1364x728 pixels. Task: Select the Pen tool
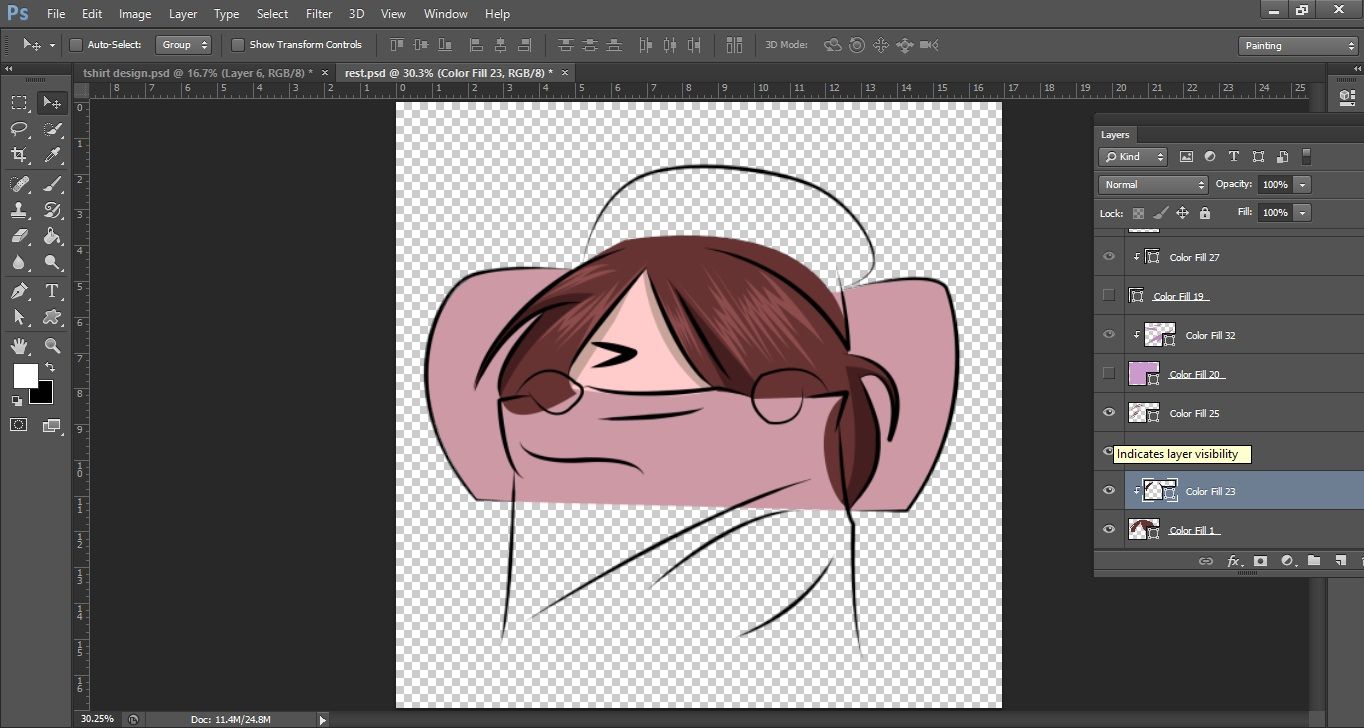tap(19, 291)
